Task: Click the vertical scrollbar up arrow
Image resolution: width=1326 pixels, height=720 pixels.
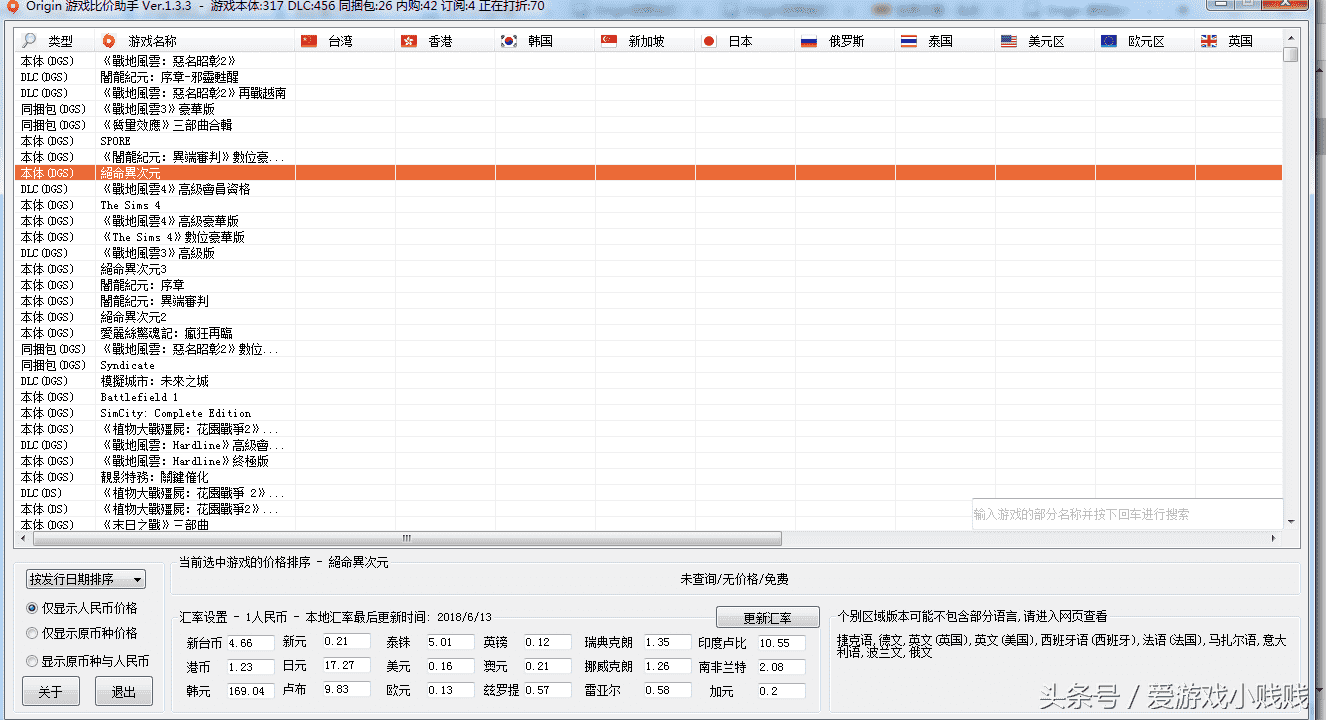Action: point(1291,39)
